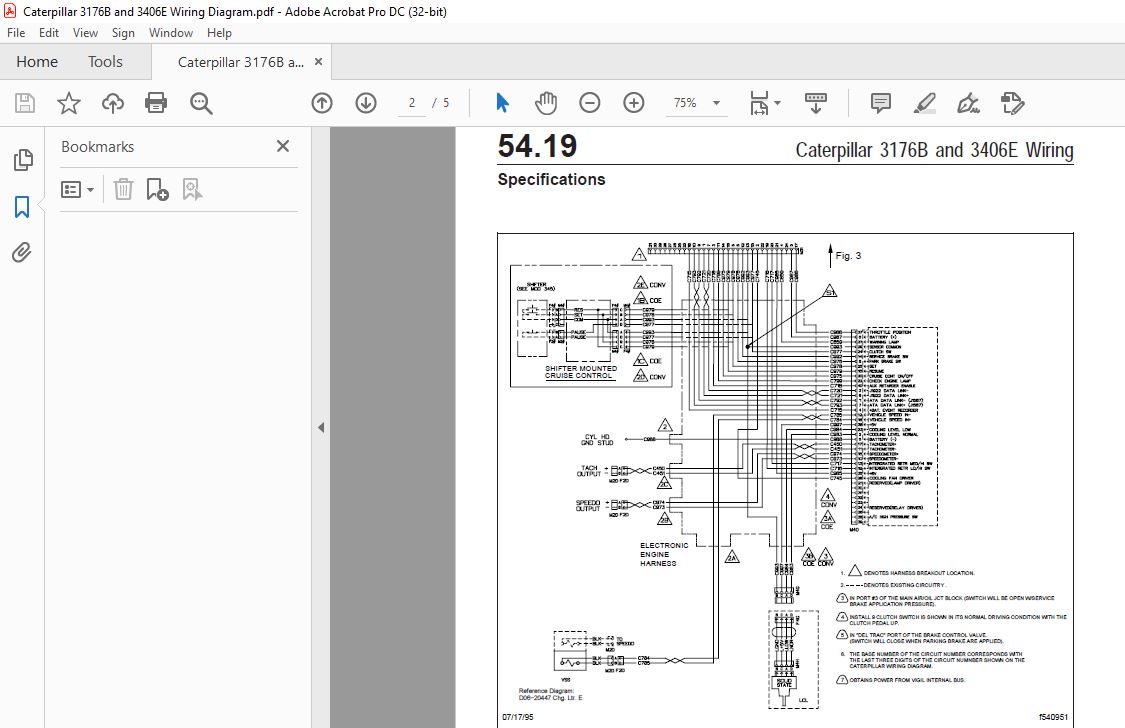Upload file to cloud icon
The width and height of the screenshot is (1125, 728).
click(113, 103)
